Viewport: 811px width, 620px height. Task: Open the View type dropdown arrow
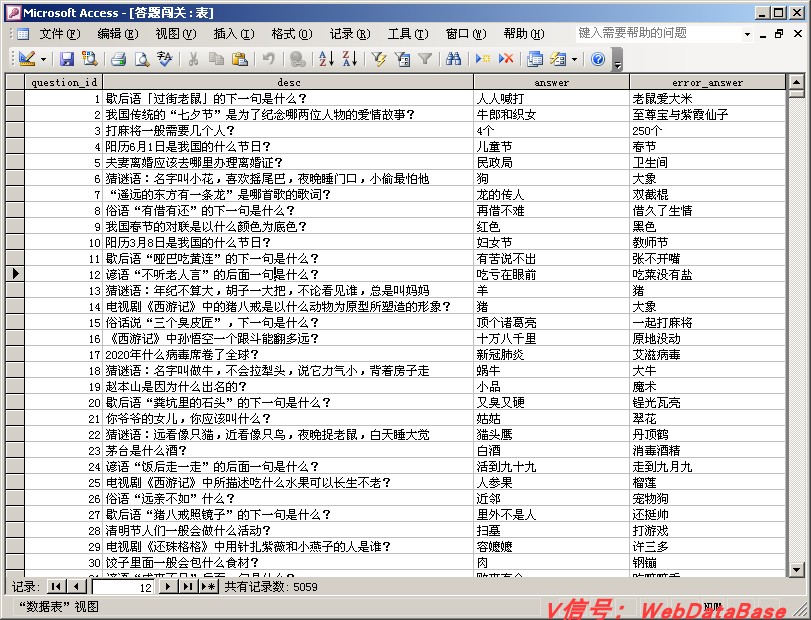click(43, 59)
